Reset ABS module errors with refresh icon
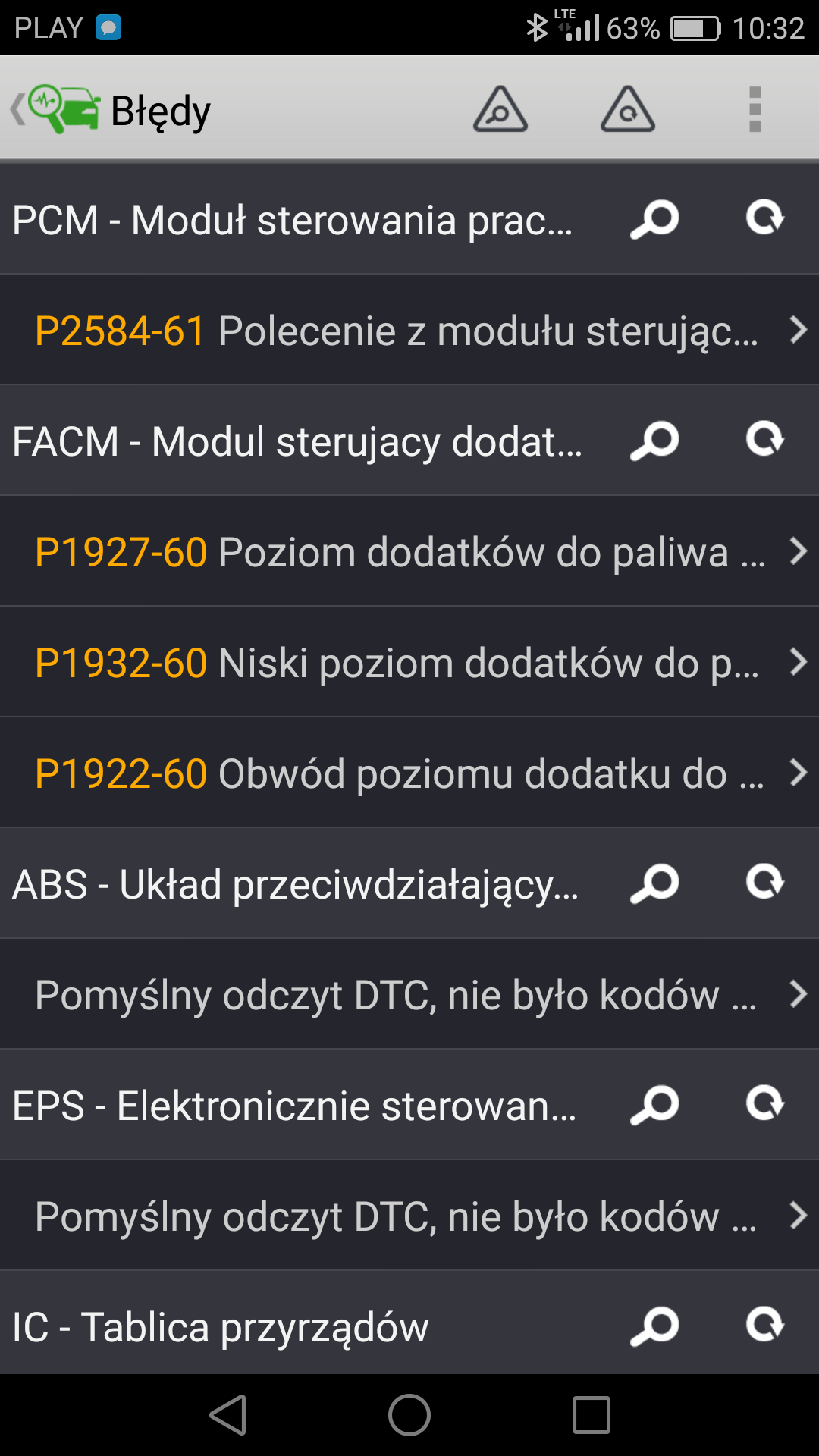 [764, 883]
